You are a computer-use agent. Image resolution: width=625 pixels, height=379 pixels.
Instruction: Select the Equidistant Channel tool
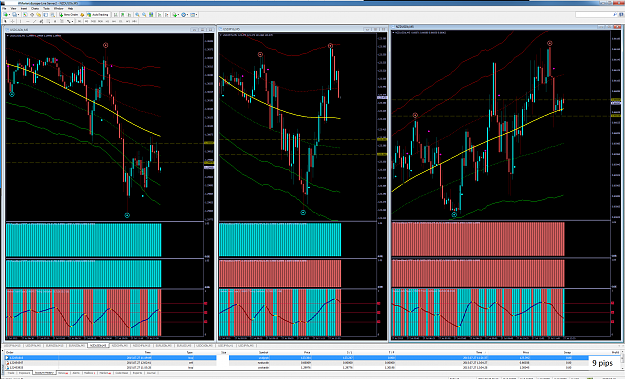[x=41, y=22]
